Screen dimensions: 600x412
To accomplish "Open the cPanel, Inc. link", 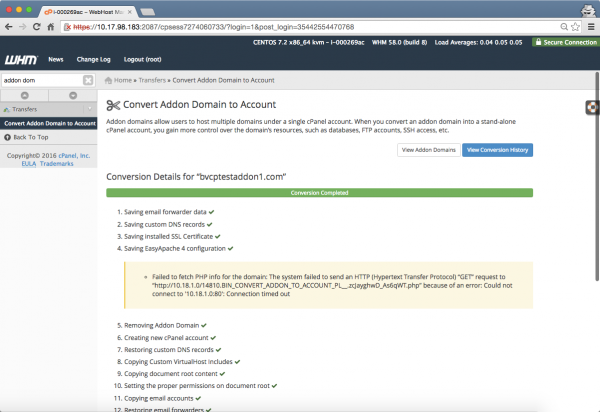I will coord(74,155).
